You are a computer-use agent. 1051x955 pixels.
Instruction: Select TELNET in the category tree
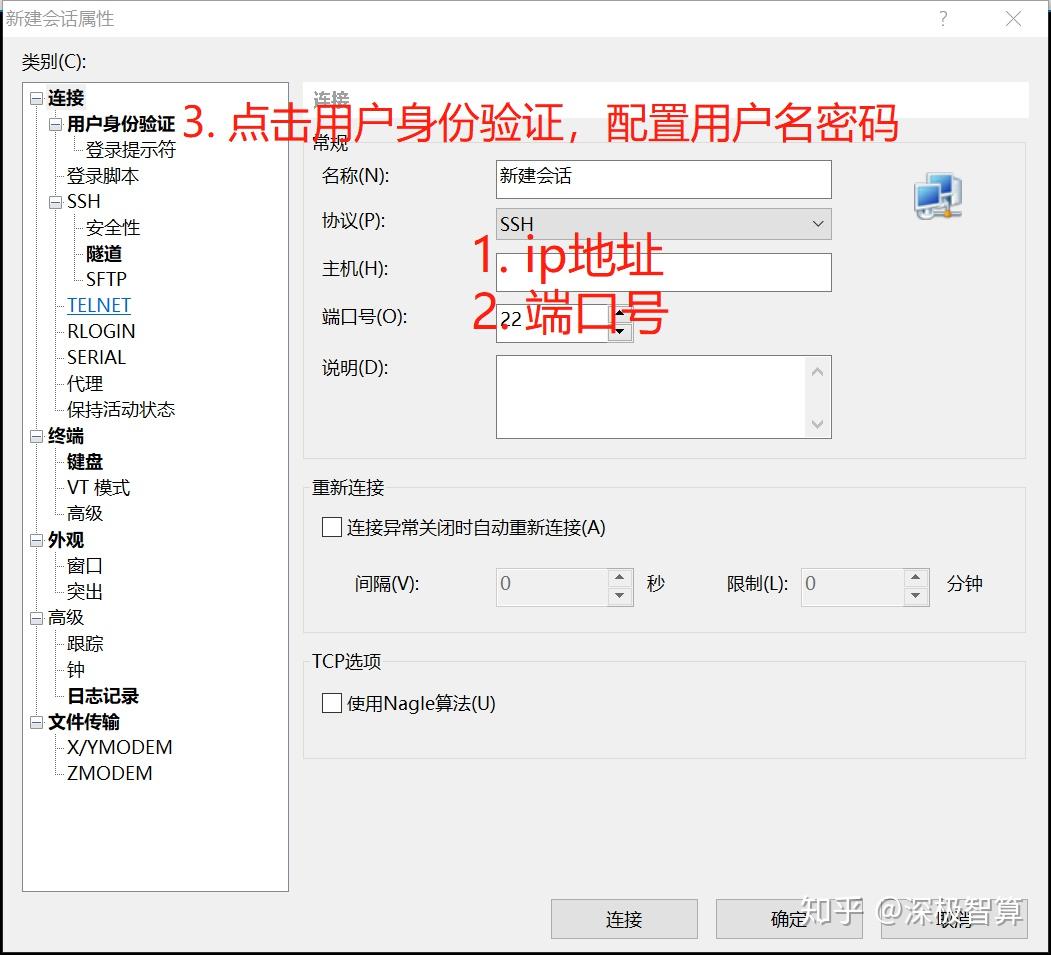[98, 305]
